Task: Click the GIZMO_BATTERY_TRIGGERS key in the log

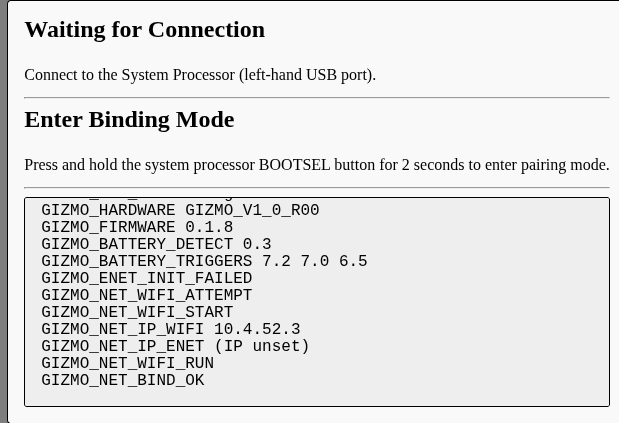Action: 147,262
